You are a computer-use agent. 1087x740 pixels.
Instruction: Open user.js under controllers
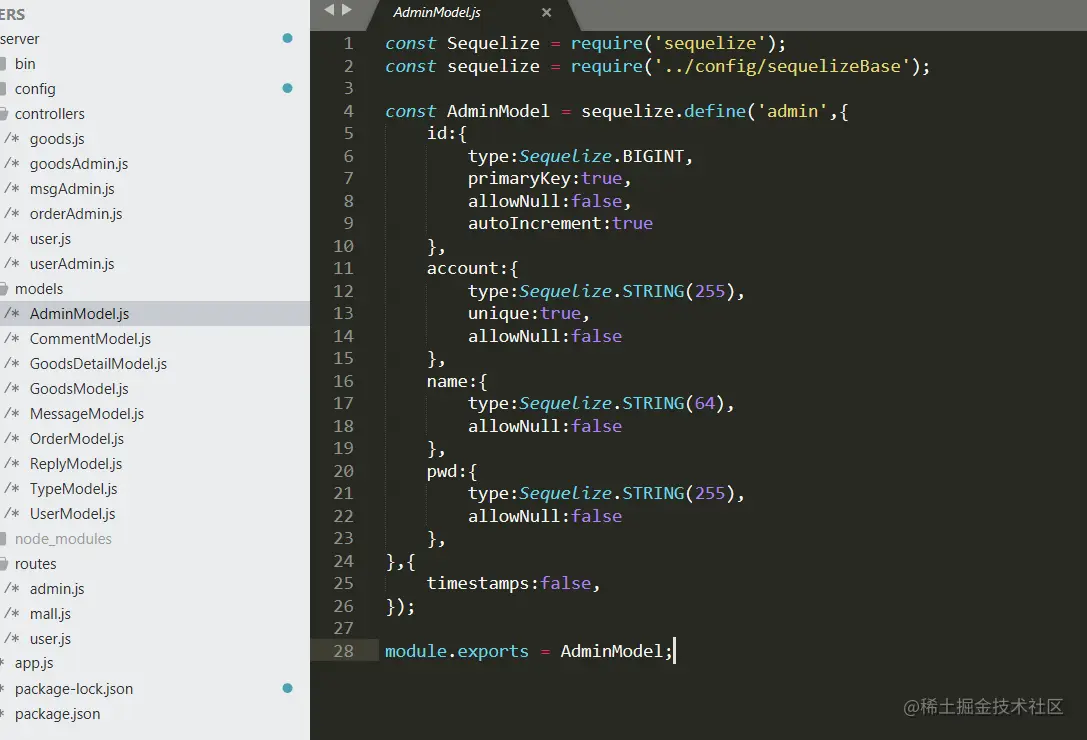(50, 239)
